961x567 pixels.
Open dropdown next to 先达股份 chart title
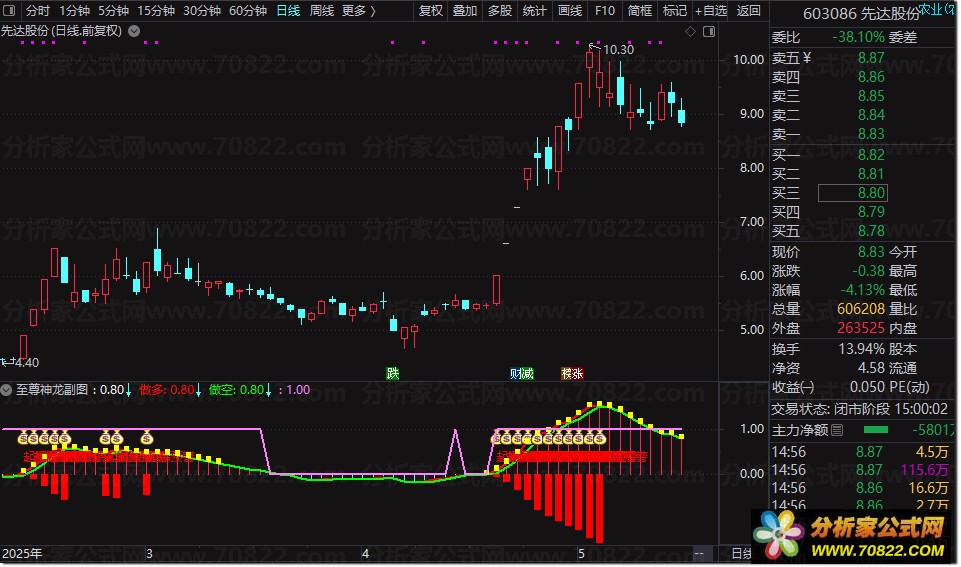(134, 31)
